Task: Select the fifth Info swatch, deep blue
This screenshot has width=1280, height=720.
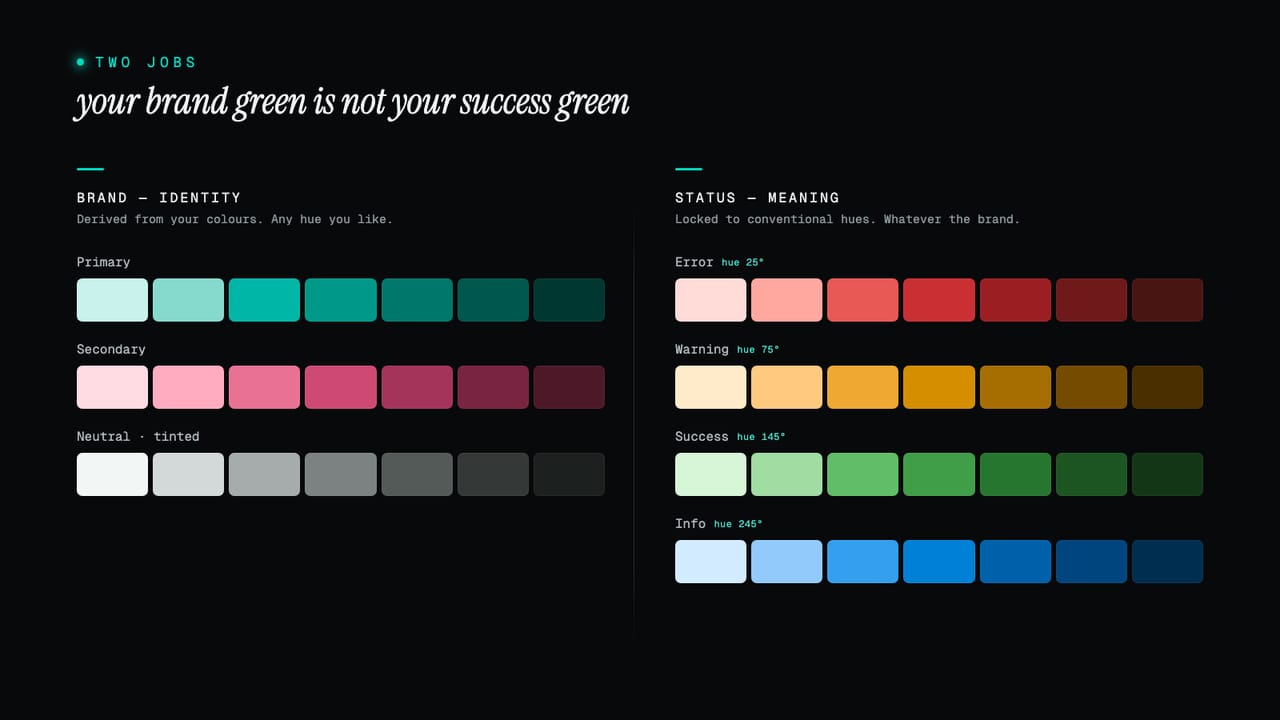Action: [x=1015, y=561]
